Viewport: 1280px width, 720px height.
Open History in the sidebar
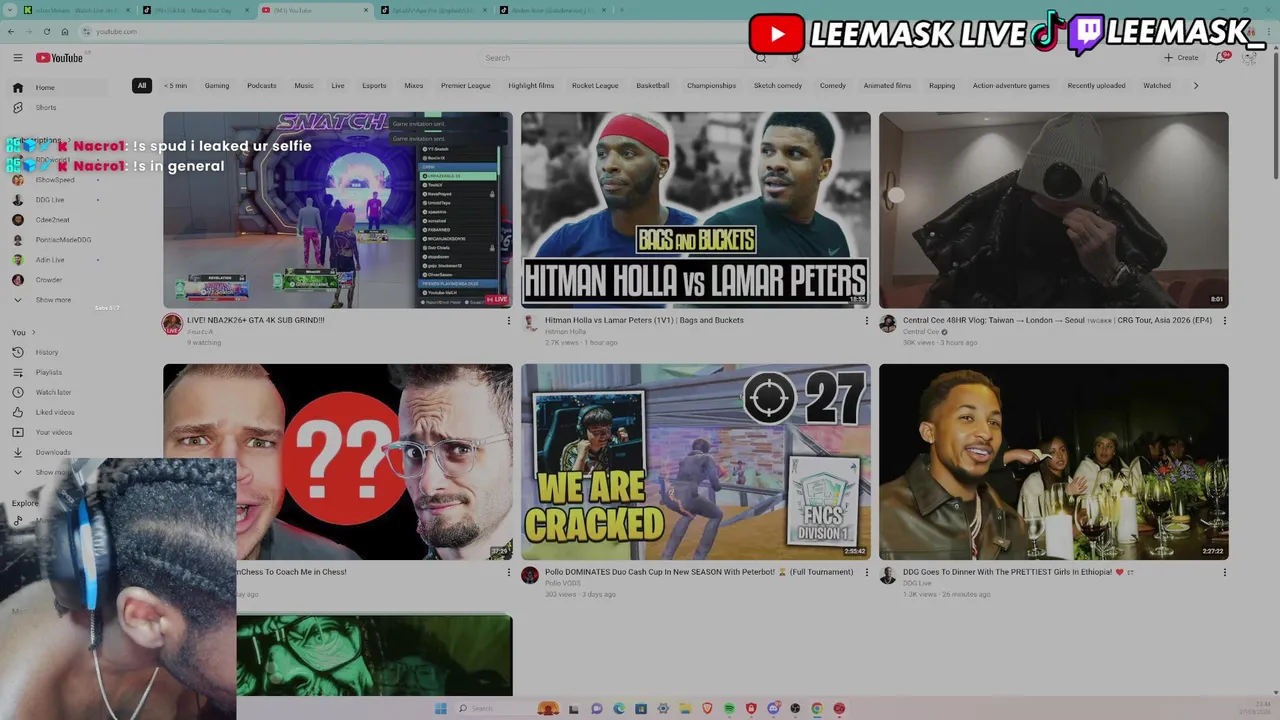[58, 352]
